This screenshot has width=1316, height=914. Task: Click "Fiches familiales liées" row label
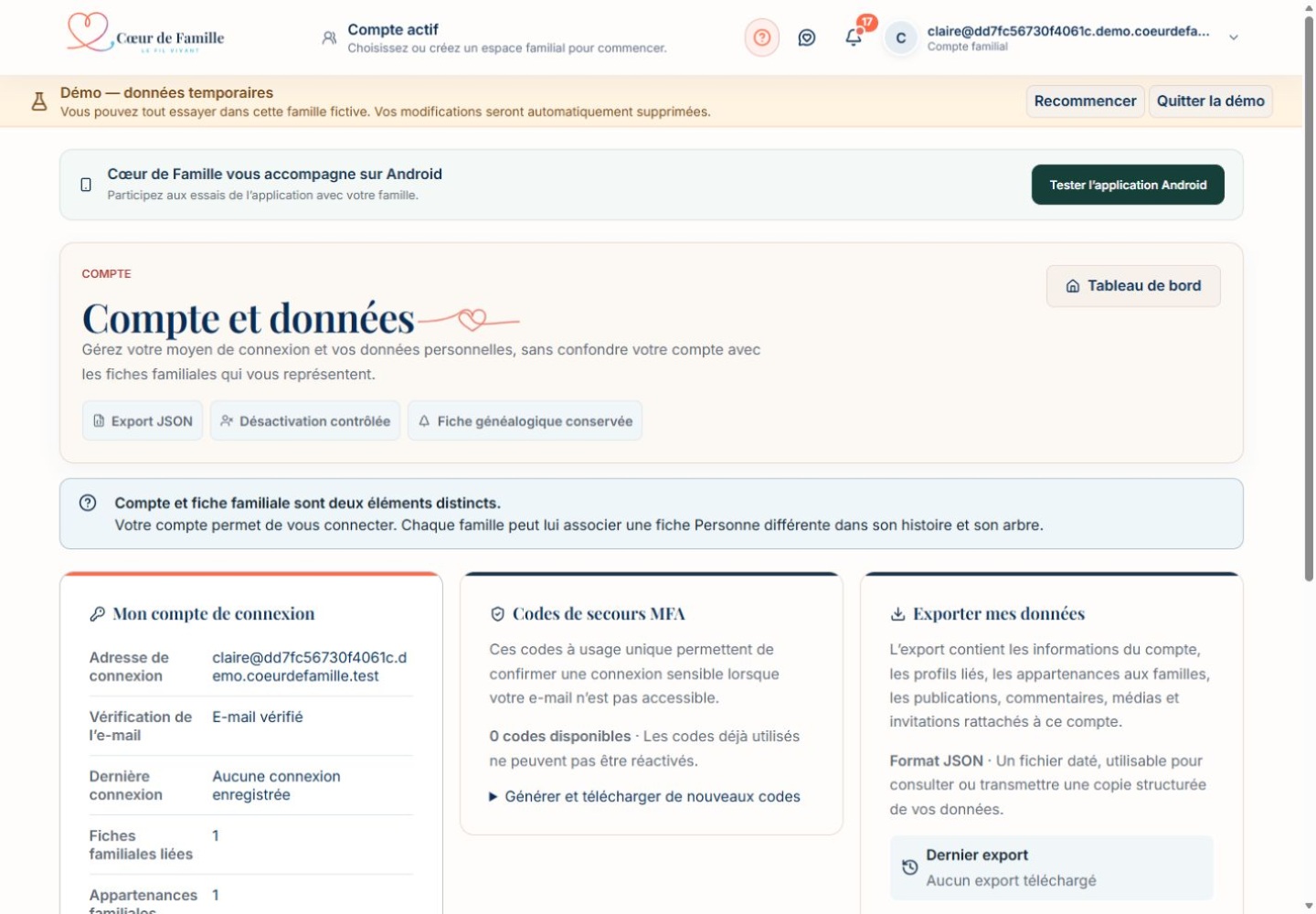(141, 845)
